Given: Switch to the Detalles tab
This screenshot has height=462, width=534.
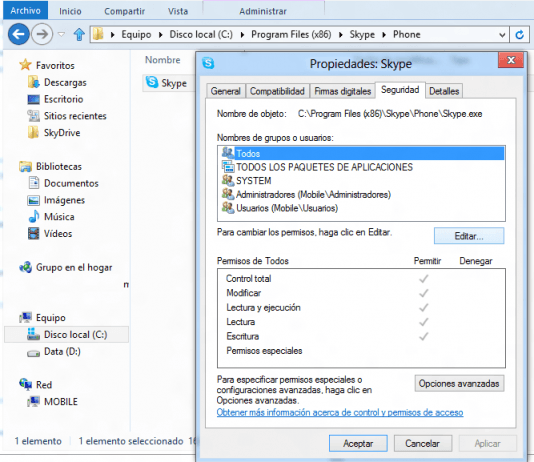Looking at the screenshot, I should (444, 91).
